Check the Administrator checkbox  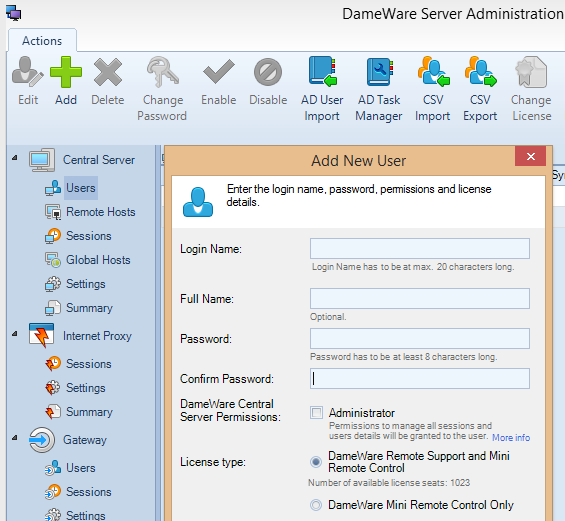click(x=316, y=413)
